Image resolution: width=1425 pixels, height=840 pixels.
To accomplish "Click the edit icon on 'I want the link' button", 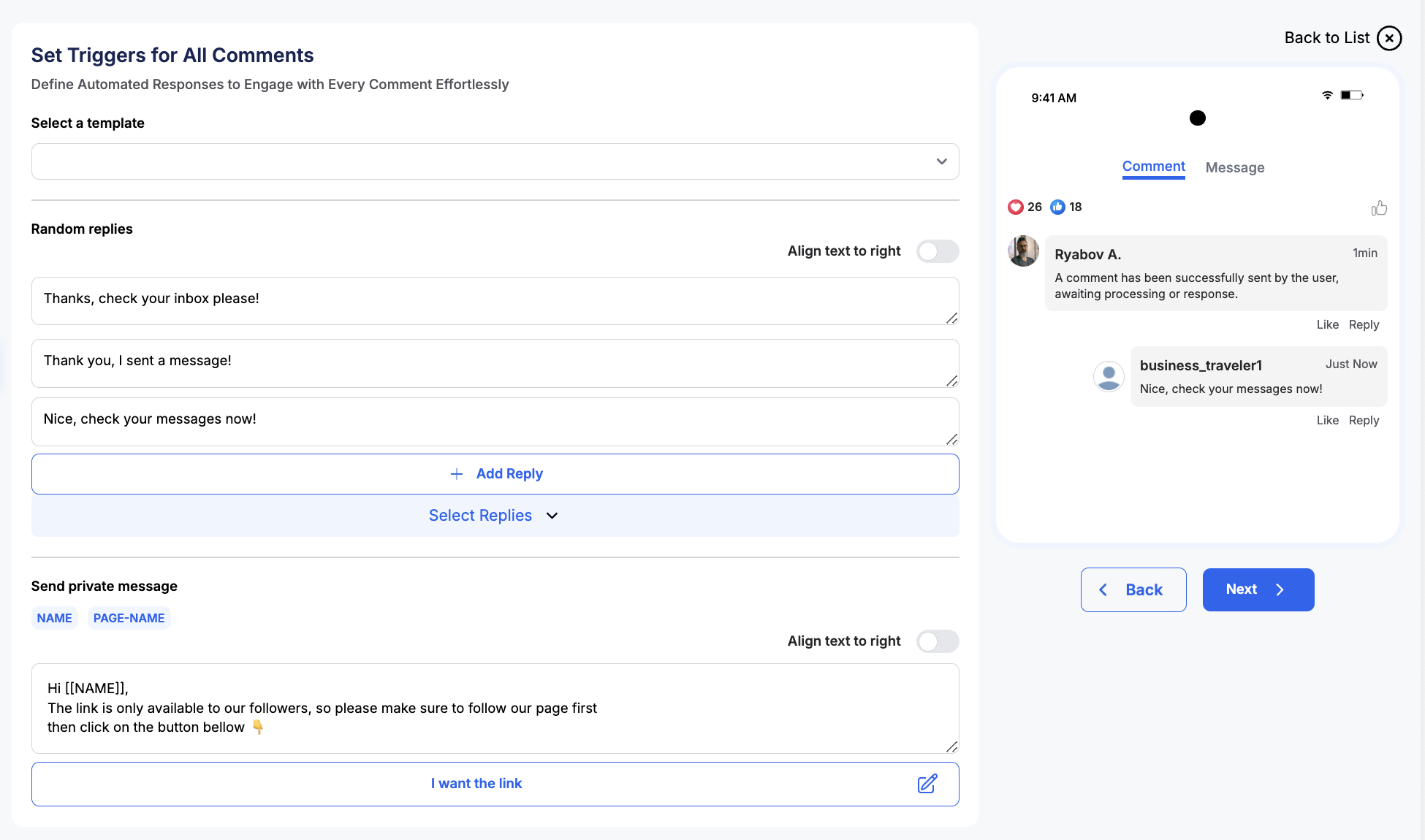I will [x=927, y=784].
